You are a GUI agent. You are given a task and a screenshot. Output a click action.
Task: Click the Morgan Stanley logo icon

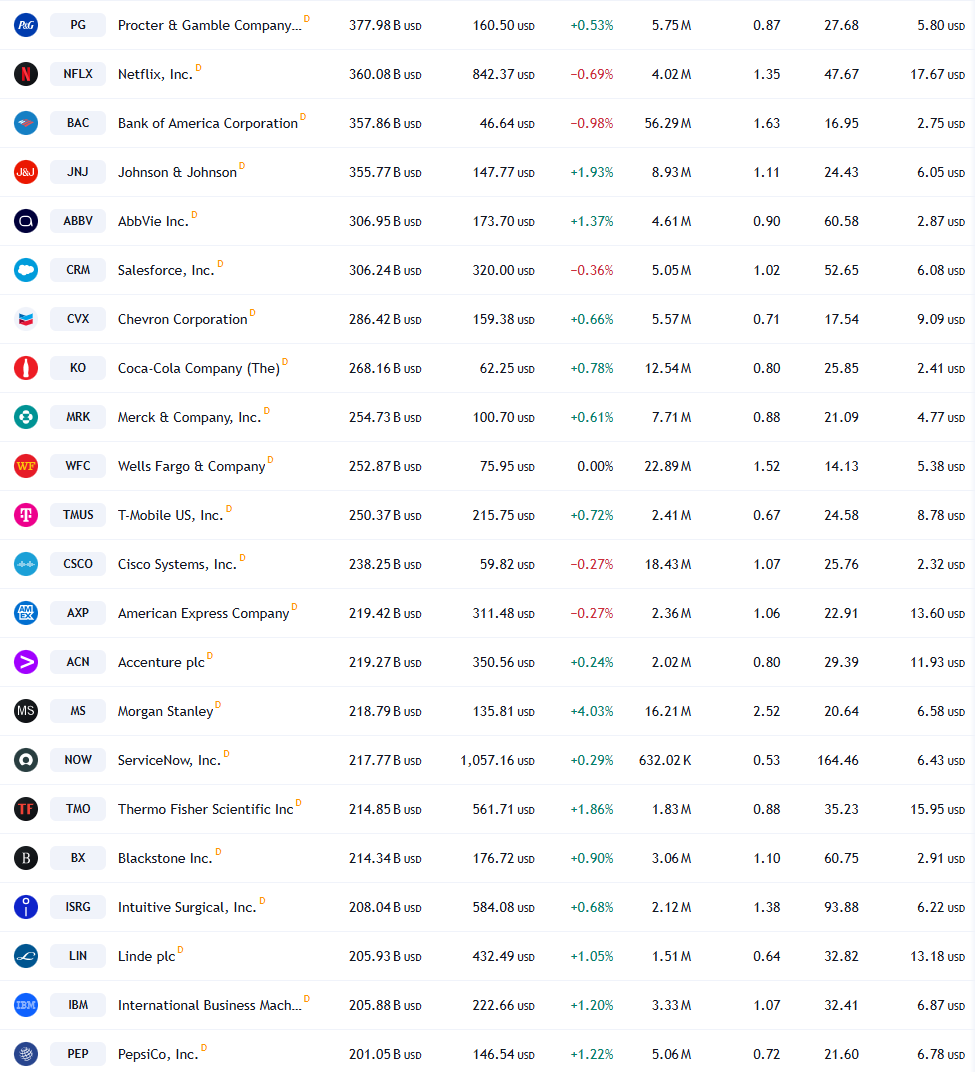[26, 711]
